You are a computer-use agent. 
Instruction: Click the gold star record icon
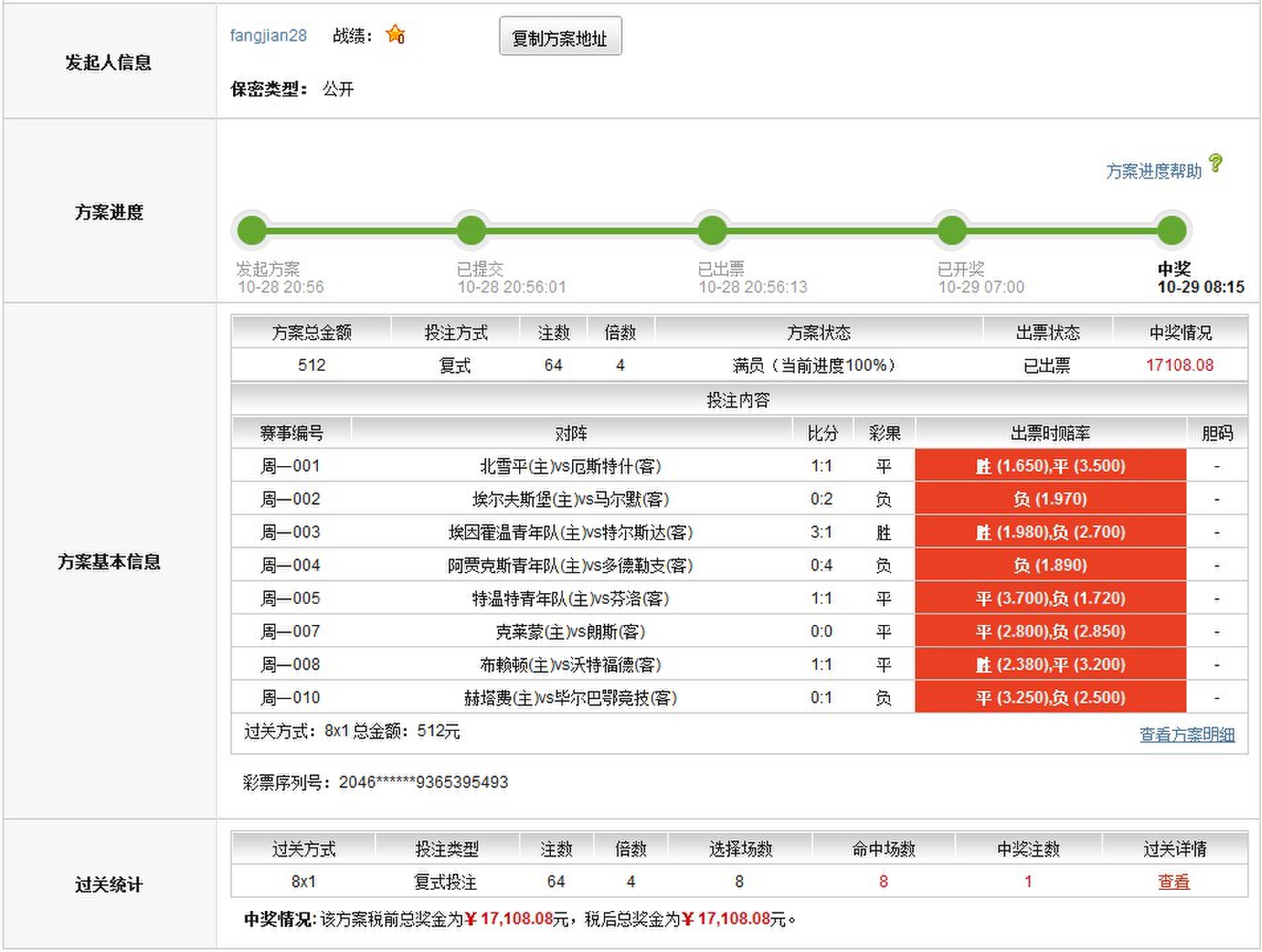coord(395,34)
